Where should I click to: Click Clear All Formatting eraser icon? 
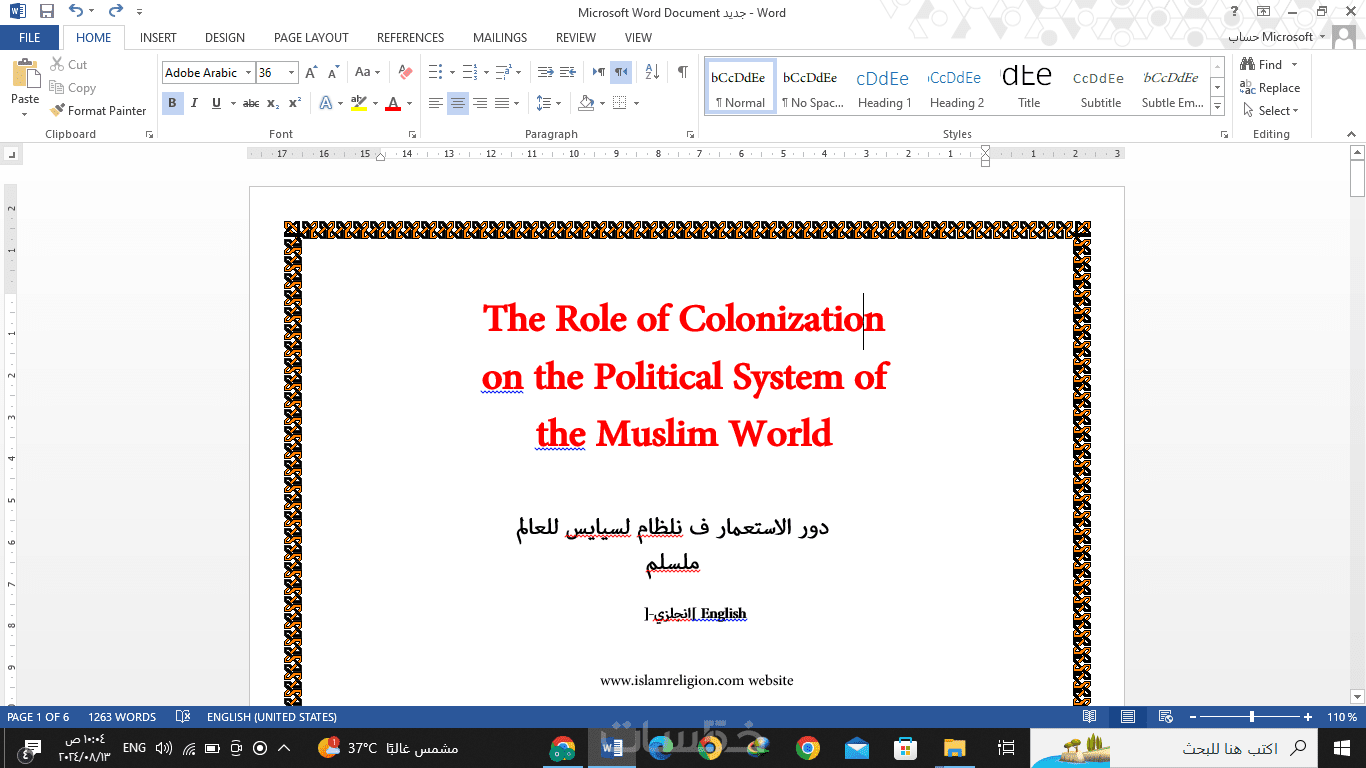coord(405,72)
